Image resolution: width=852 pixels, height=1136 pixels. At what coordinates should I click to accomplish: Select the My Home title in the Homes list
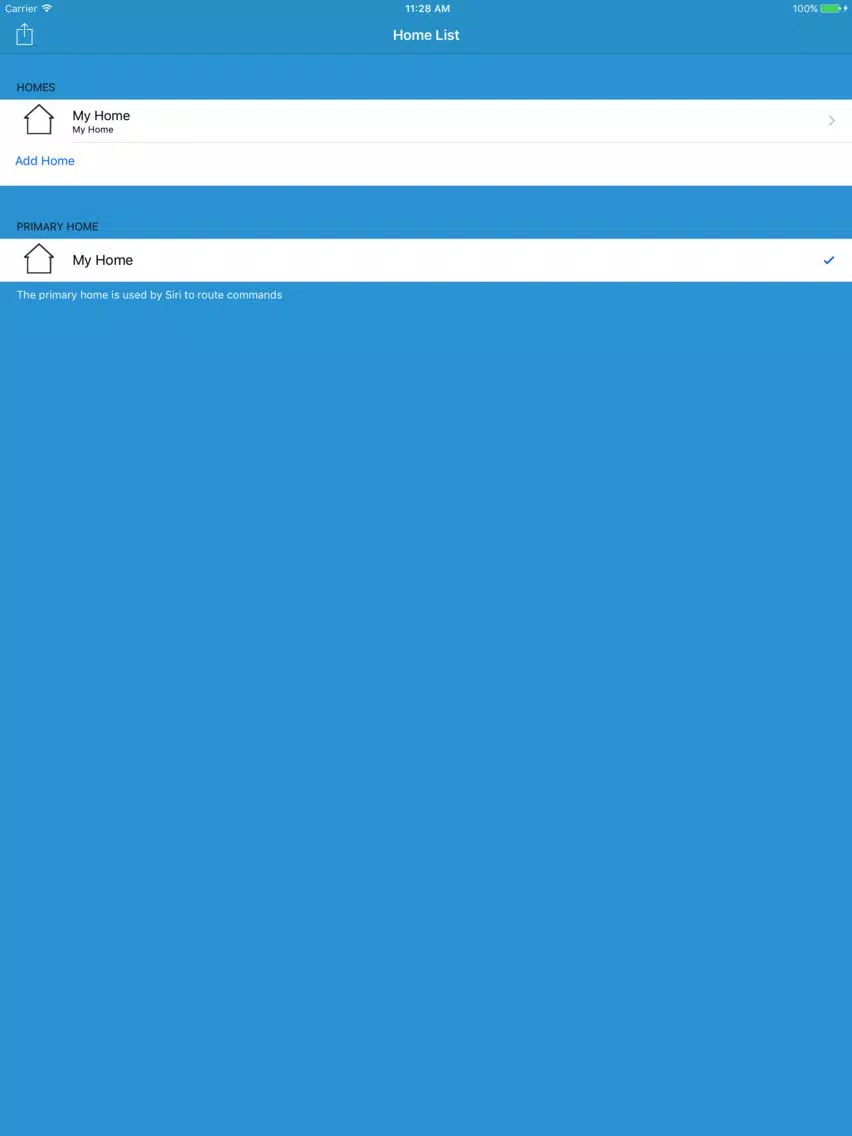point(101,115)
